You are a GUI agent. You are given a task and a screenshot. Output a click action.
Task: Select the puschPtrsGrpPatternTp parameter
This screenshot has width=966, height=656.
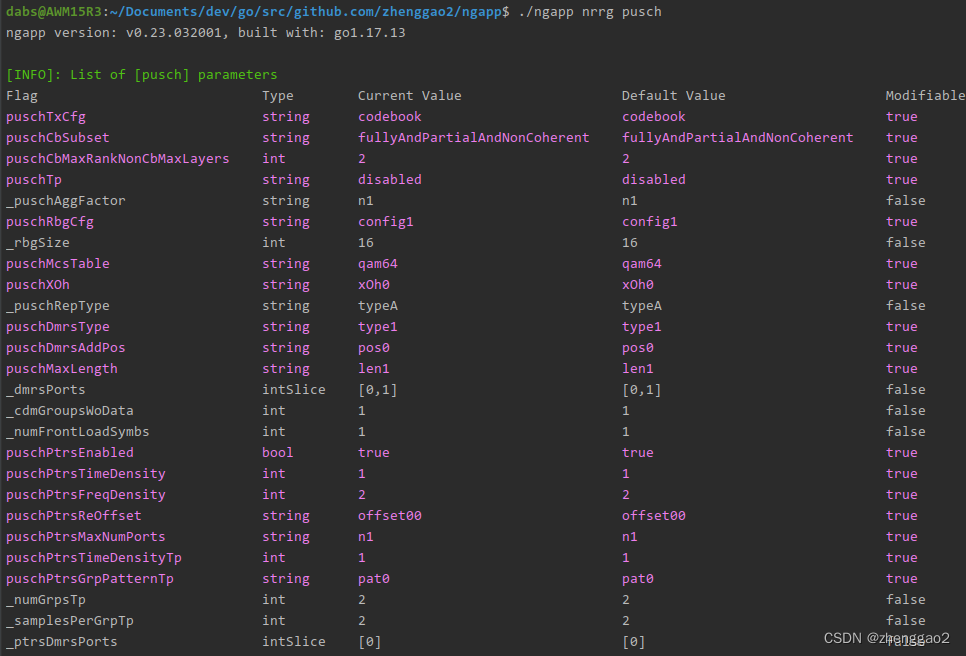[x=89, y=578]
